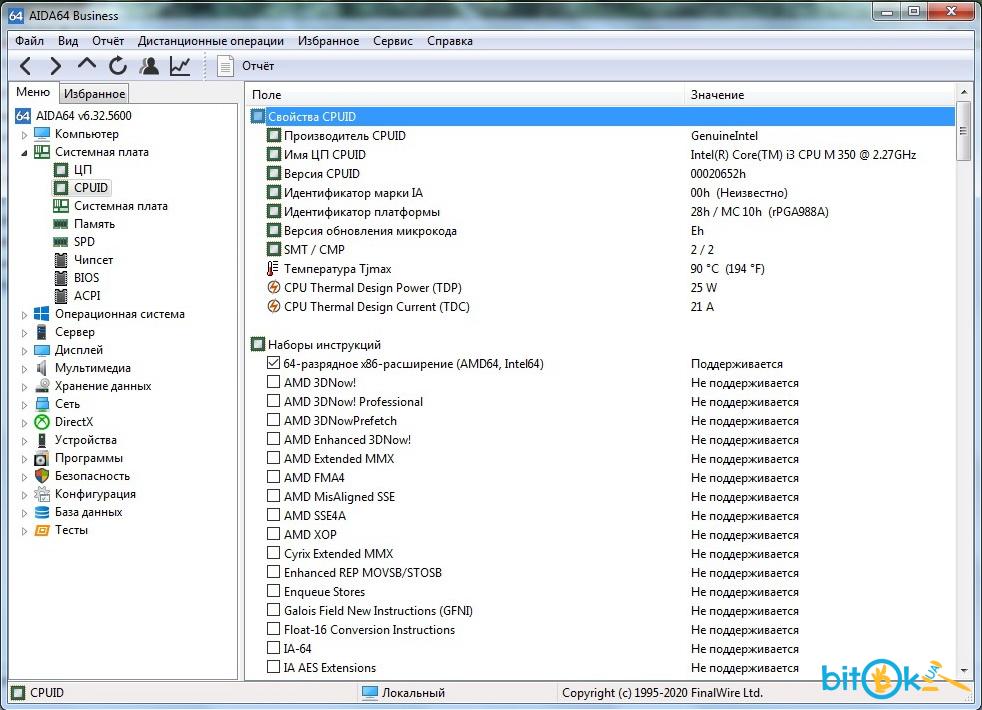982x710 pixels.
Task: Expand the Устройства tree node arrow
Action: (x=24, y=441)
